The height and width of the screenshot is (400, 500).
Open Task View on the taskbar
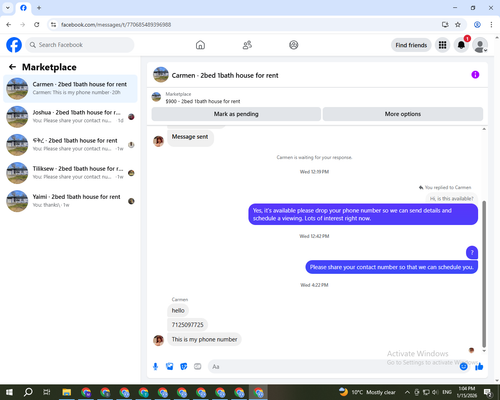[47, 392]
